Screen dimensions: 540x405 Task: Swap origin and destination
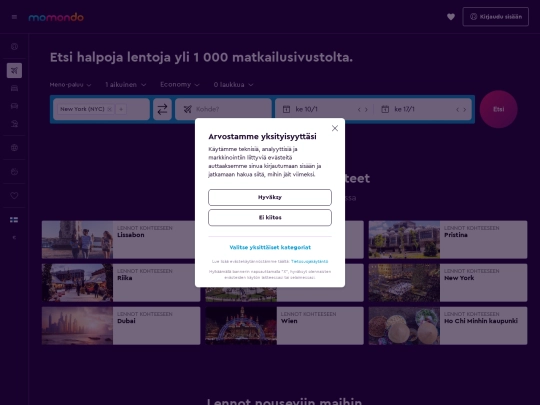[x=162, y=109]
